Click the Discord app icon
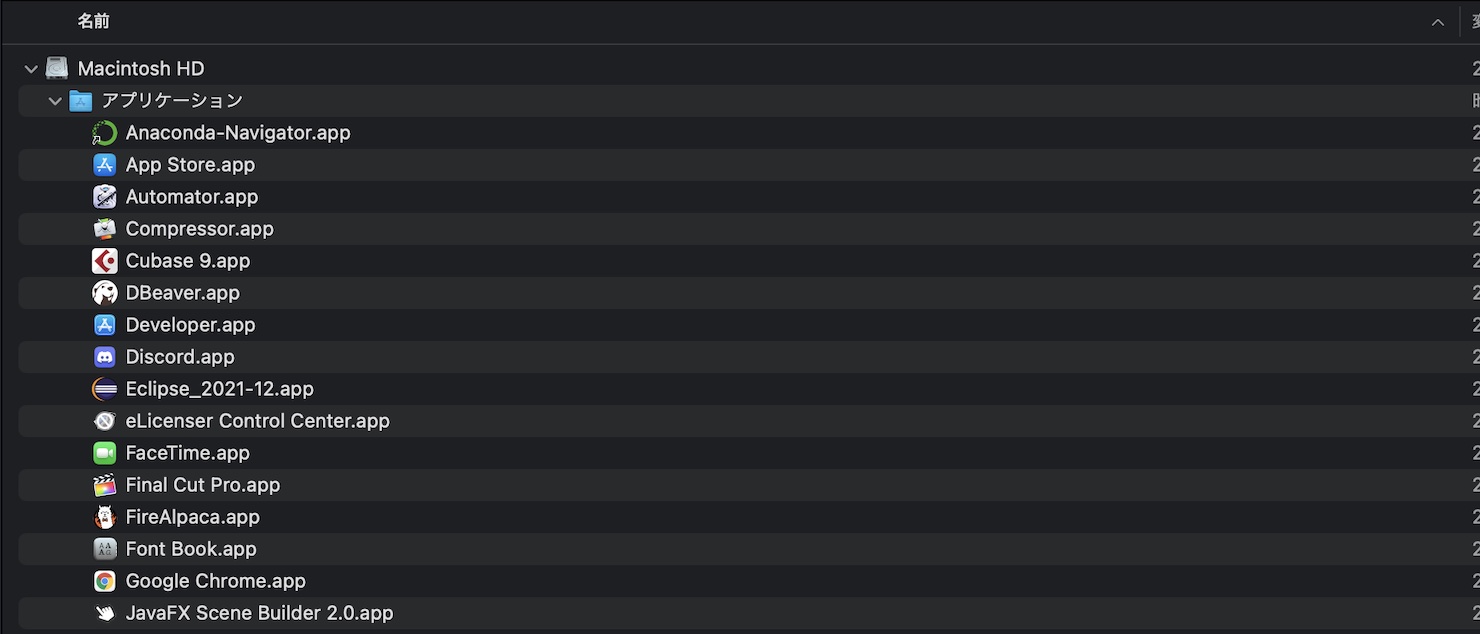Screen dimensions: 1480x634 105,357
